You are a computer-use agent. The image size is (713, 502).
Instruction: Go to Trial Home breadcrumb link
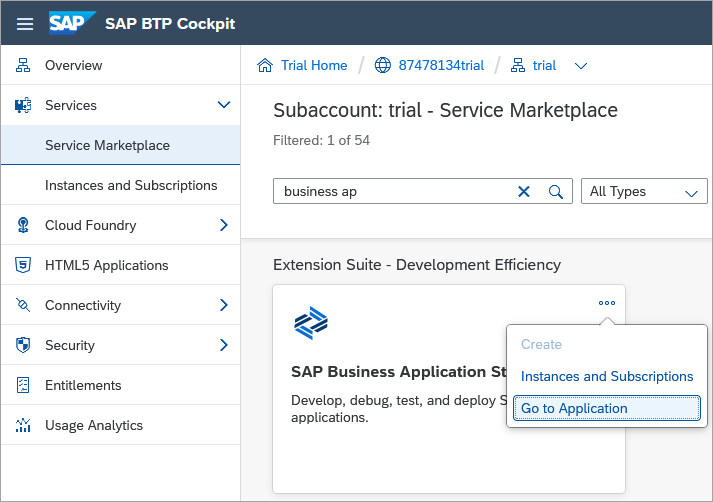[x=314, y=65]
